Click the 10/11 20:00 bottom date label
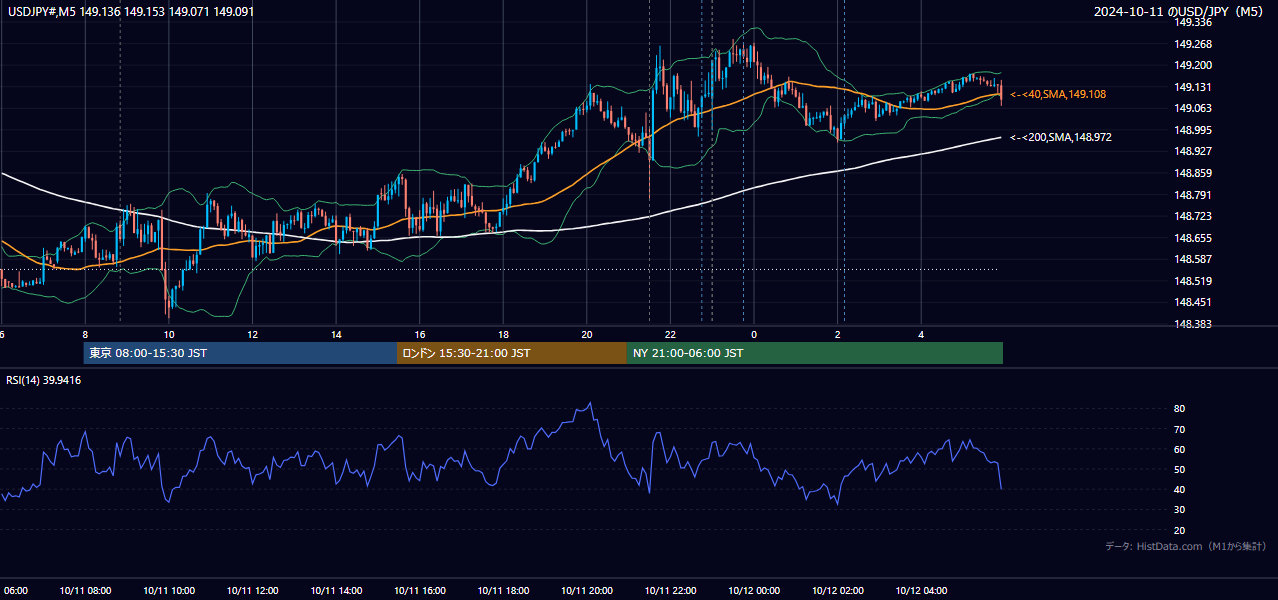This screenshot has width=1278, height=600. [587, 591]
